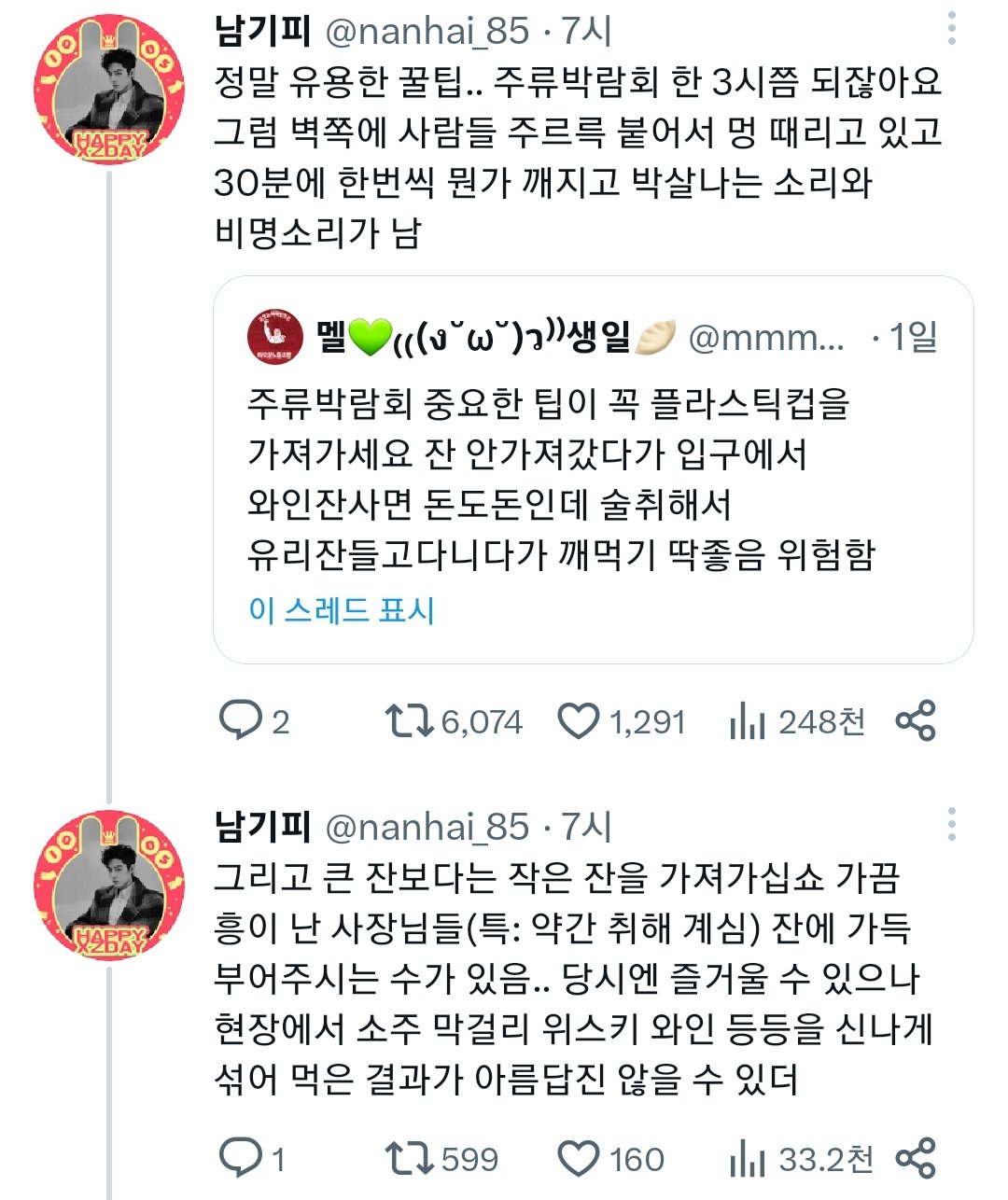Retweet the second tweet with 599 retweets

click(x=409, y=1158)
